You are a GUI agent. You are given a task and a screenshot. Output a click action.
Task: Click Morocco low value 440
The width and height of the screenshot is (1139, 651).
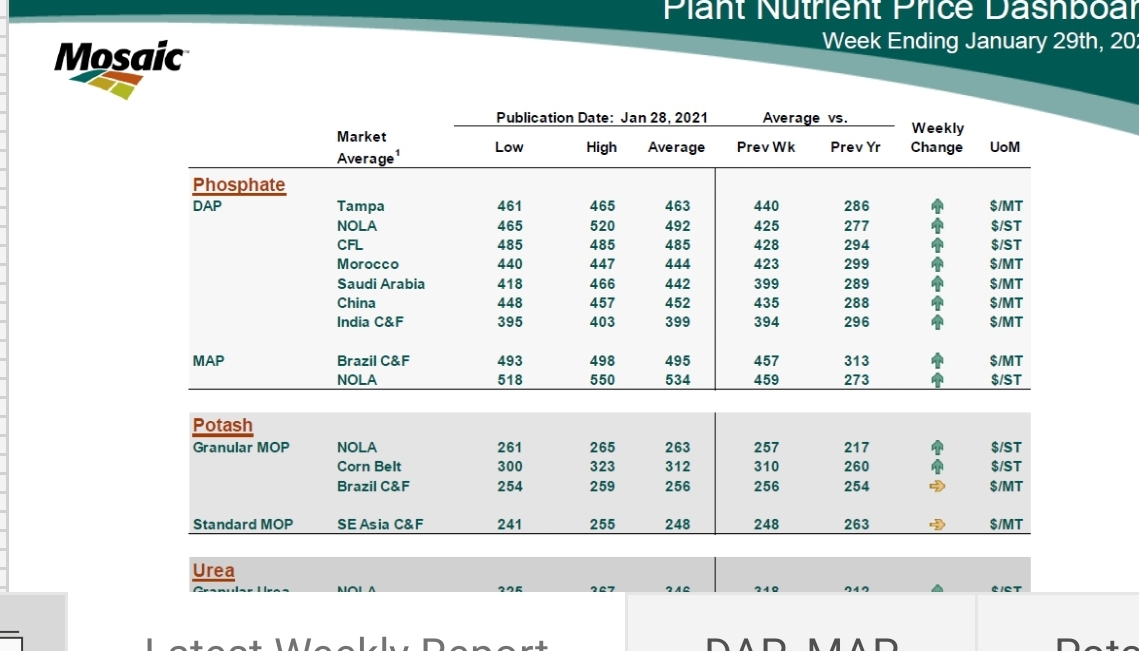509,264
